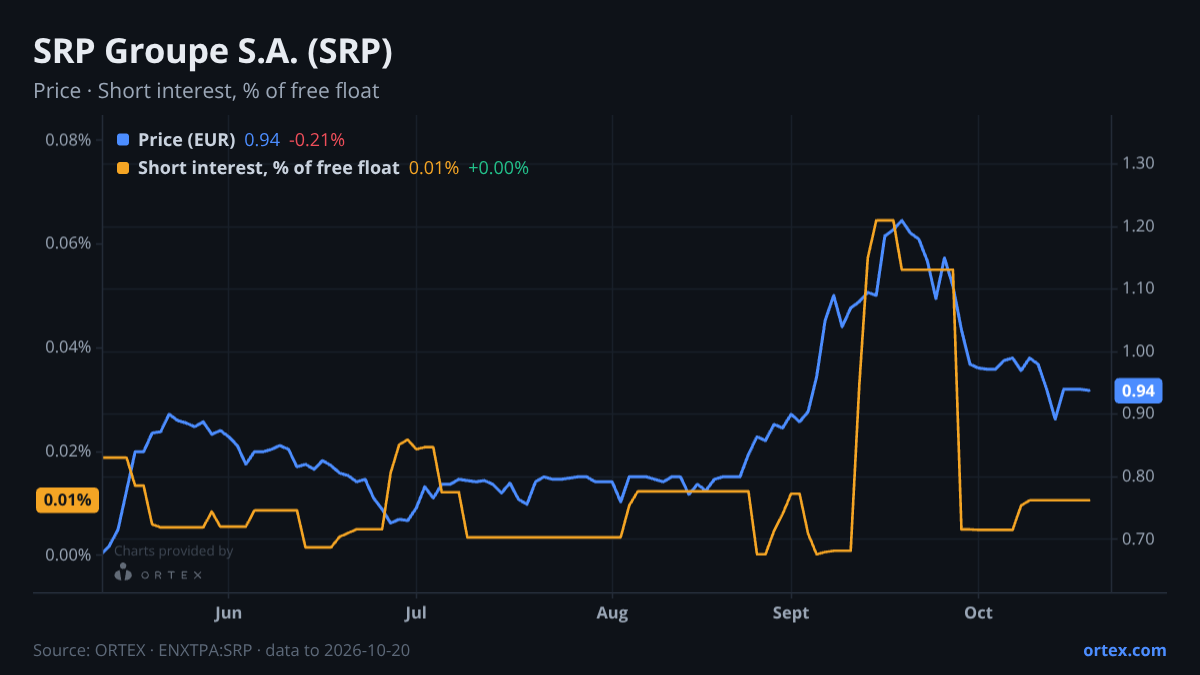Image resolution: width=1200 pixels, height=675 pixels.
Task: Click the Jun x-axis label
Action: 229,612
